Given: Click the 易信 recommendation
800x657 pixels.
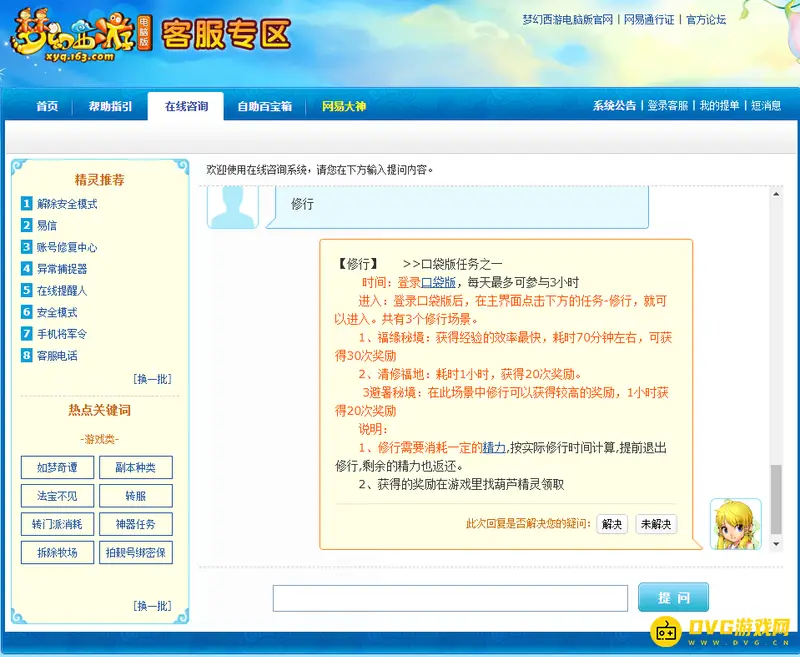Looking at the screenshot, I should tap(47, 225).
